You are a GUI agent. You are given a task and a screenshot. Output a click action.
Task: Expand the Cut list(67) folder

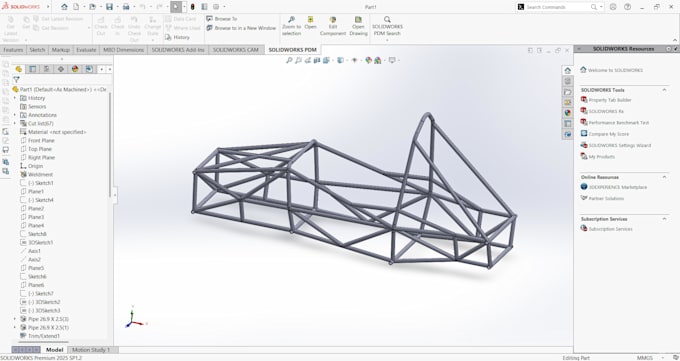[x=15, y=124]
